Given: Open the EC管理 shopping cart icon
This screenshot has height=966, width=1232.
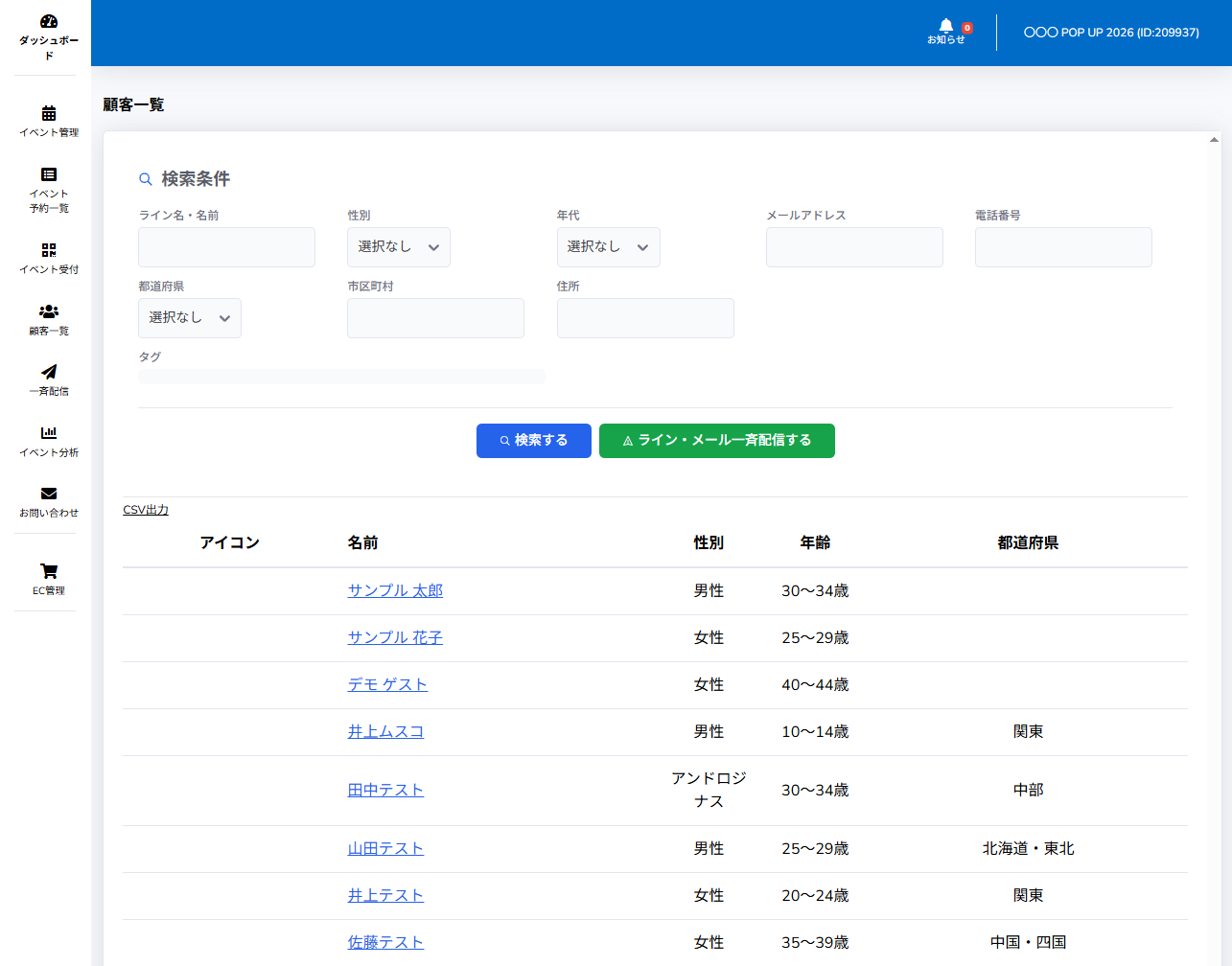Looking at the screenshot, I should (49, 571).
